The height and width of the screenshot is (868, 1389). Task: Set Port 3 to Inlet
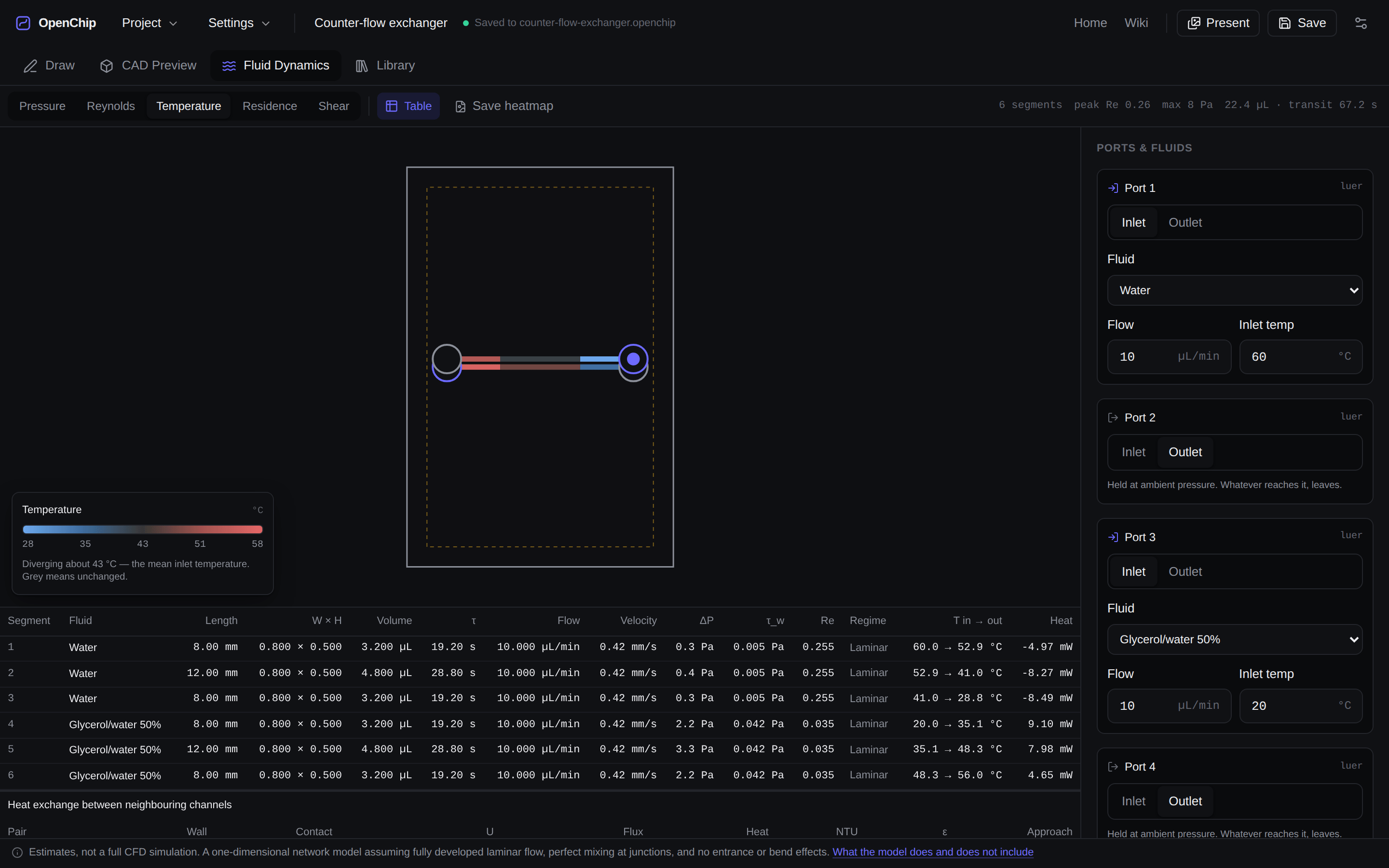1133,572
